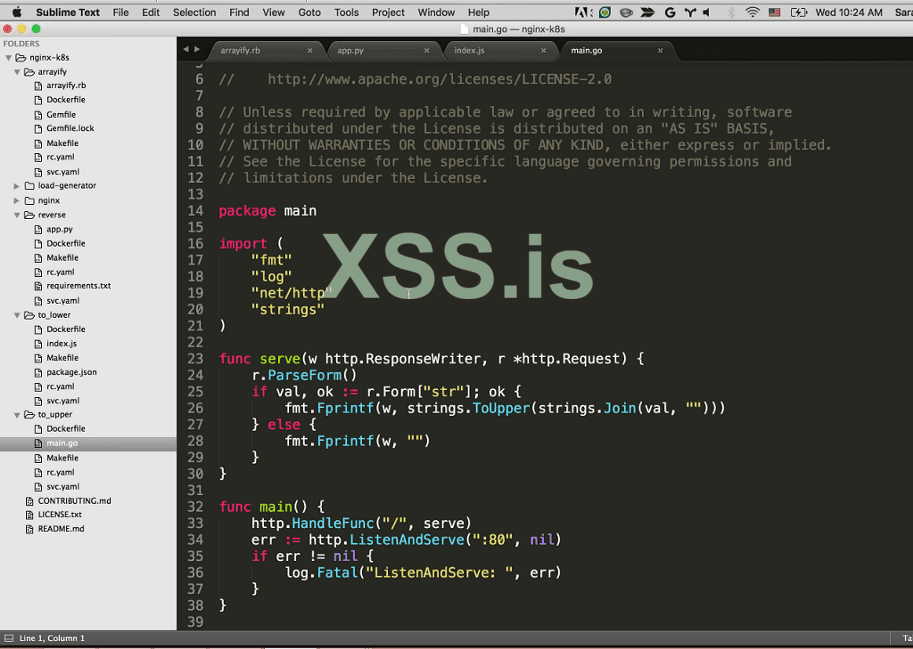913x649 pixels.
Task: Click the US flag input source icon
Action: [x=774, y=12]
